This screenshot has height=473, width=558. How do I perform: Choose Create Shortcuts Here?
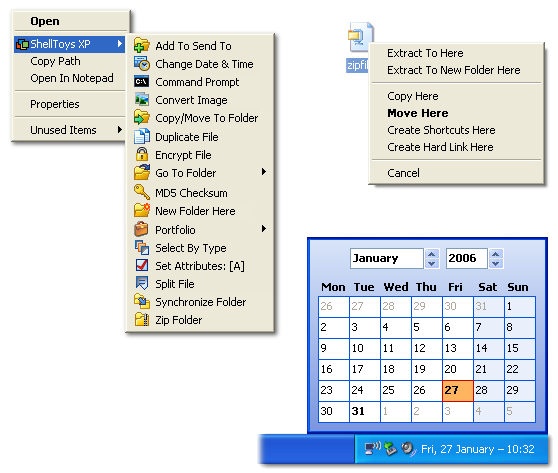[x=441, y=130]
